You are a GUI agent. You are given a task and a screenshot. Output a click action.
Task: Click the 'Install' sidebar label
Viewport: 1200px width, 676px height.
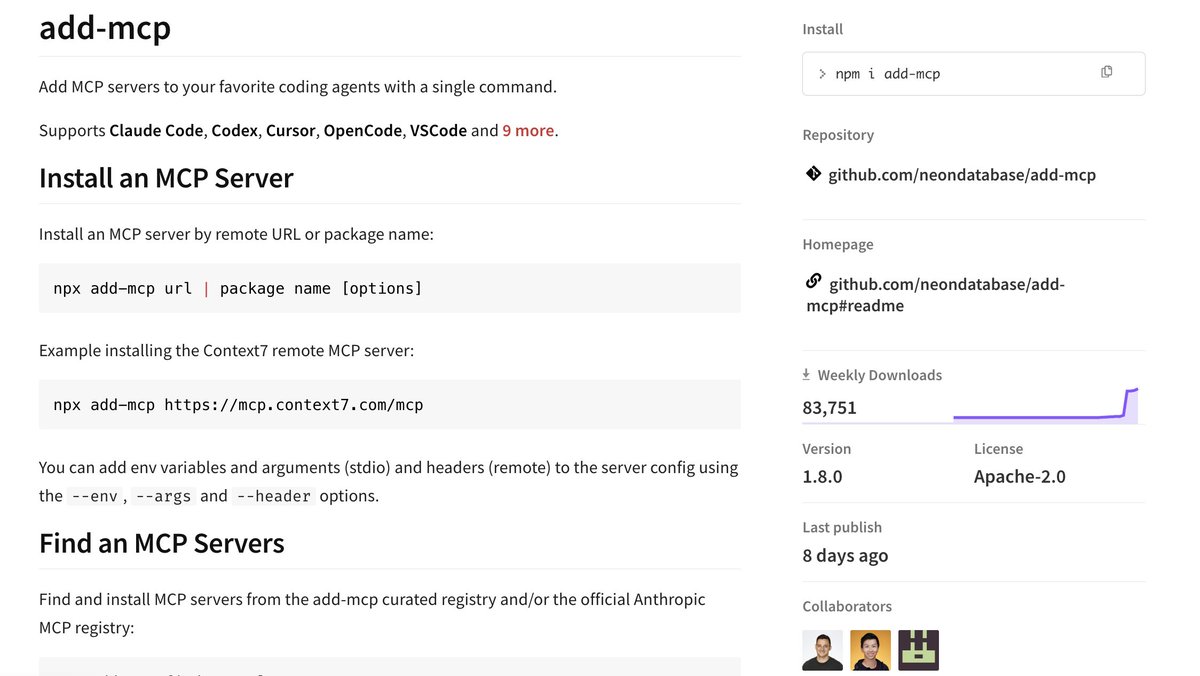pos(823,30)
